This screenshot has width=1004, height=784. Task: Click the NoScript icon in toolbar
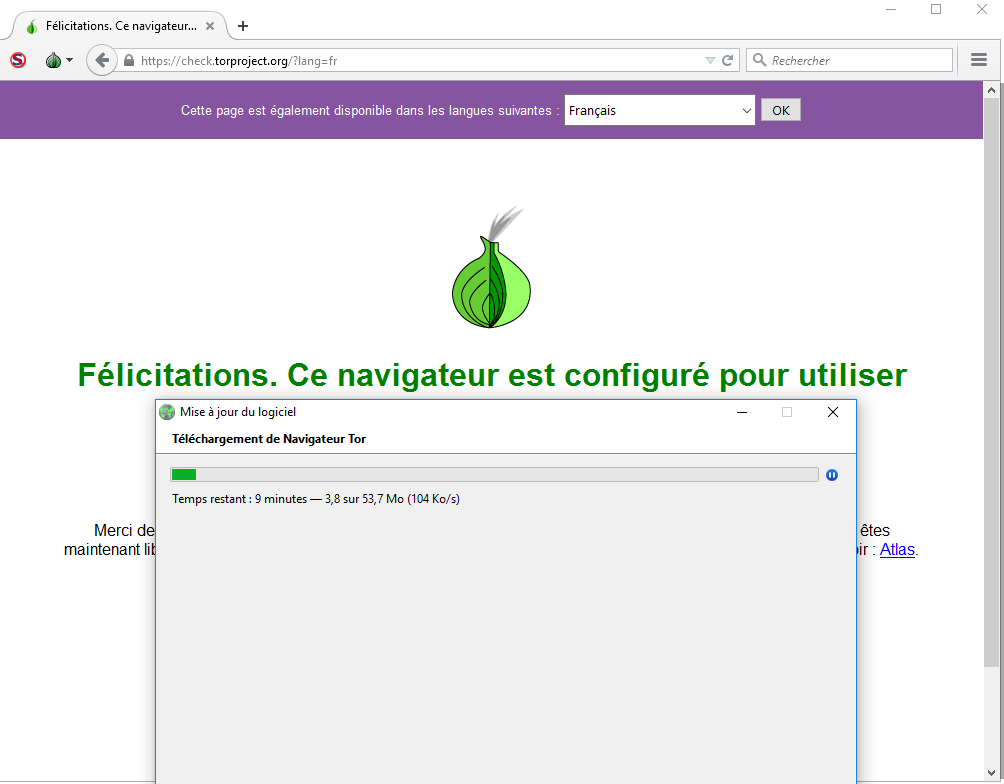(x=18, y=60)
